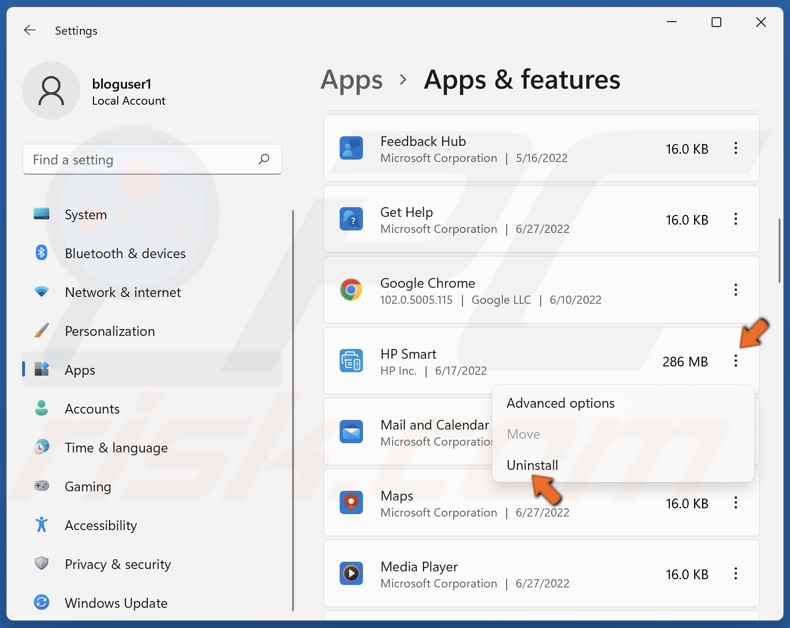
Task: Click the Accessibility figure icon
Action: pos(41,525)
